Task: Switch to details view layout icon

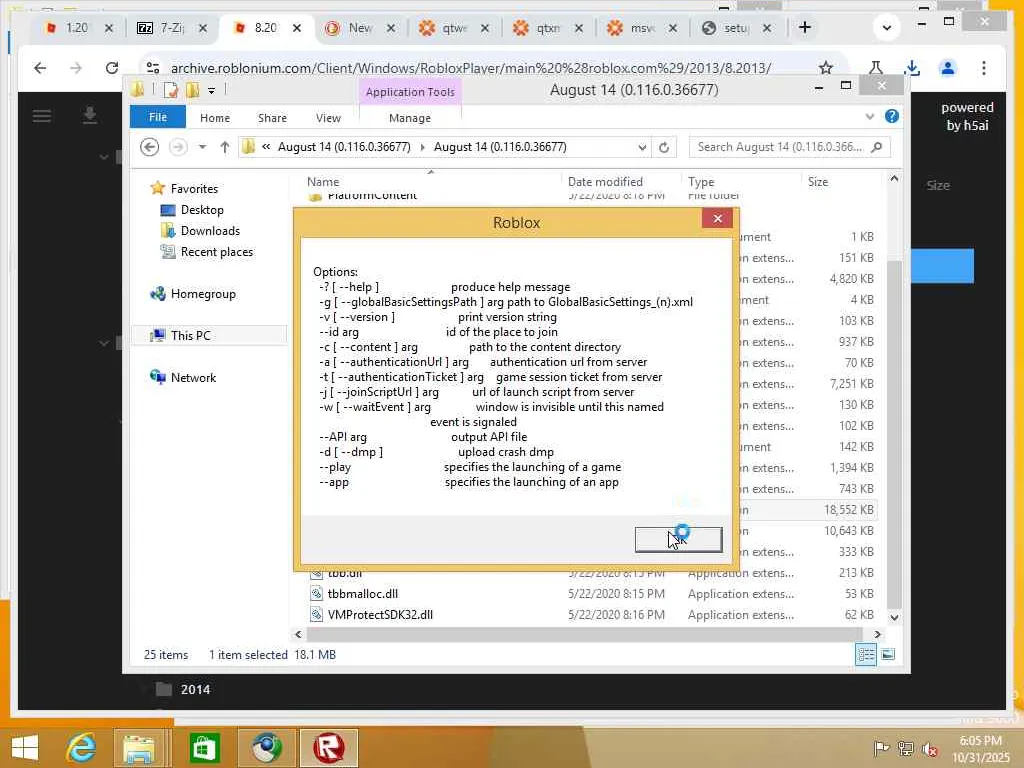Action: click(x=866, y=654)
